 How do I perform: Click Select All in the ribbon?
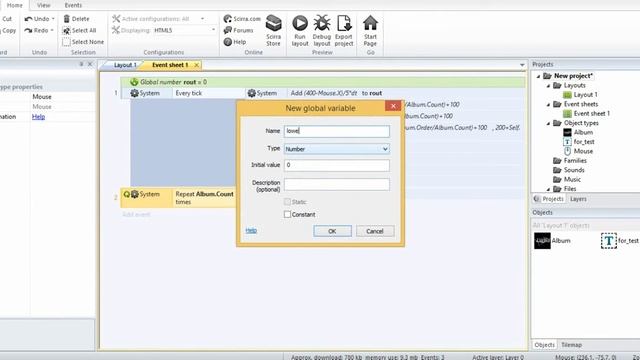[x=79, y=30]
